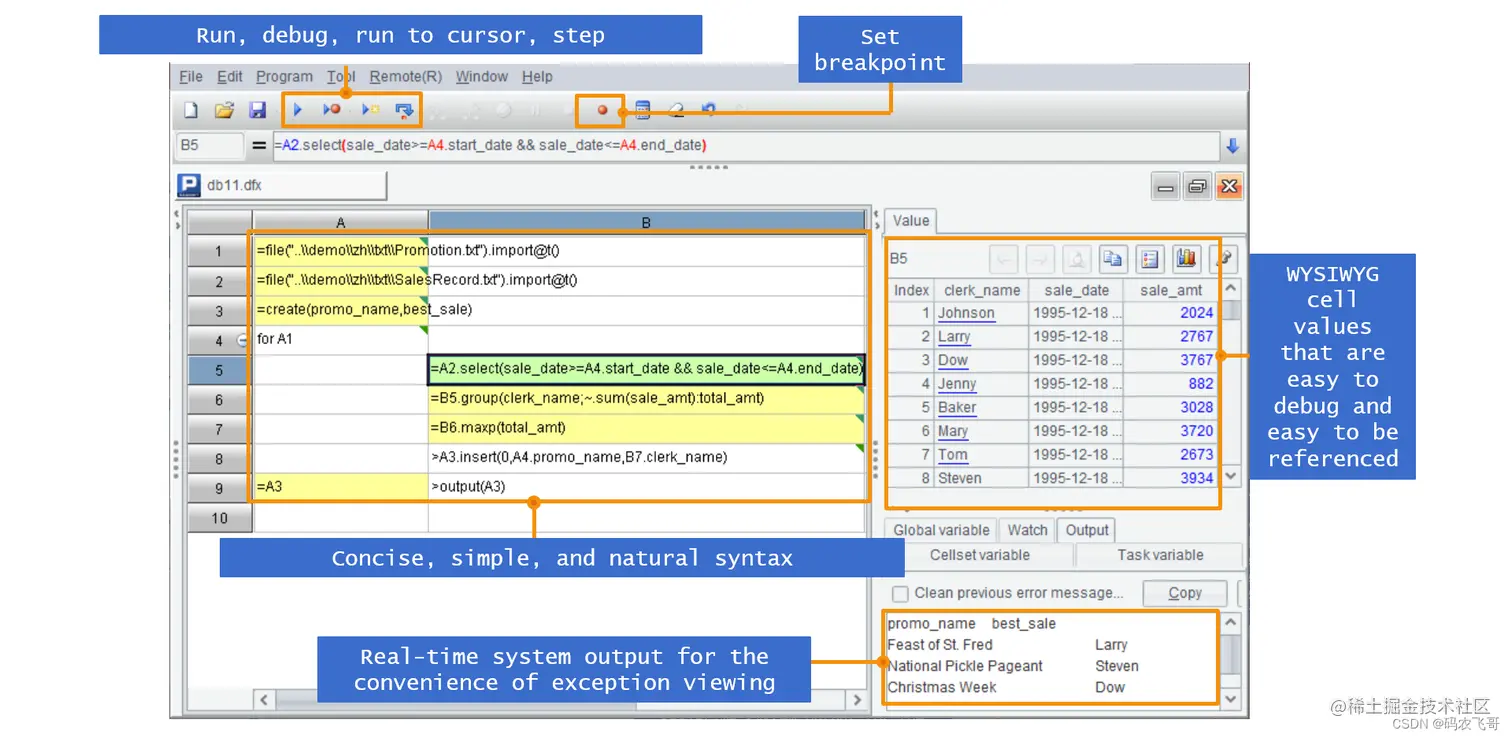The width and height of the screenshot is (1512, 738).
Task: Switch to the Global variable tab
Action: (x=941, y=530)
